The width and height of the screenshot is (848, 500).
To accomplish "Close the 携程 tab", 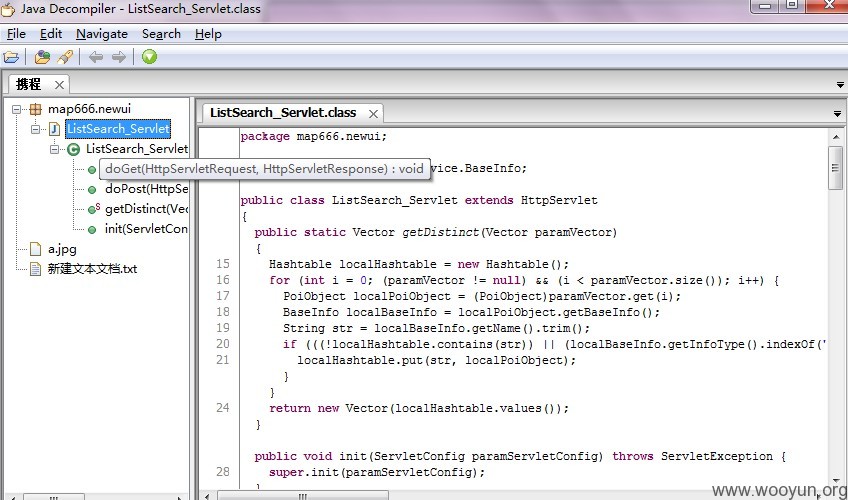I will [x=59, y=85].
